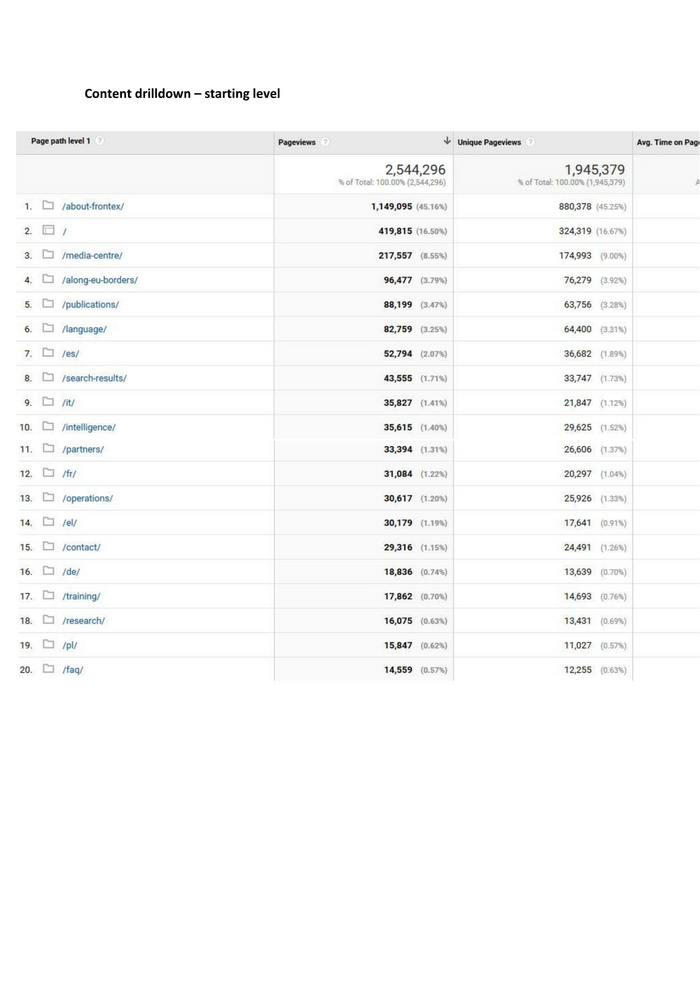The height and width of the screenshot is (990, 700).
Task: Click the page icon in the "/" row
Action: point(48,231)
